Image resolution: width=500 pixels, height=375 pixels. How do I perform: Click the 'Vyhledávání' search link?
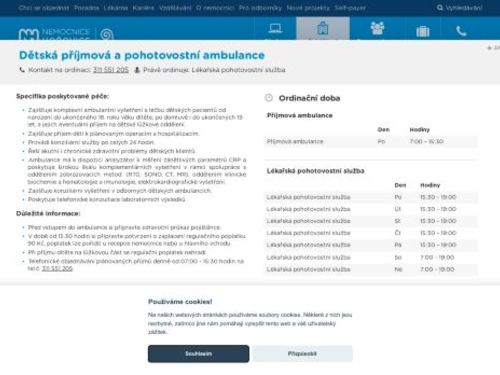pos(464,8)
